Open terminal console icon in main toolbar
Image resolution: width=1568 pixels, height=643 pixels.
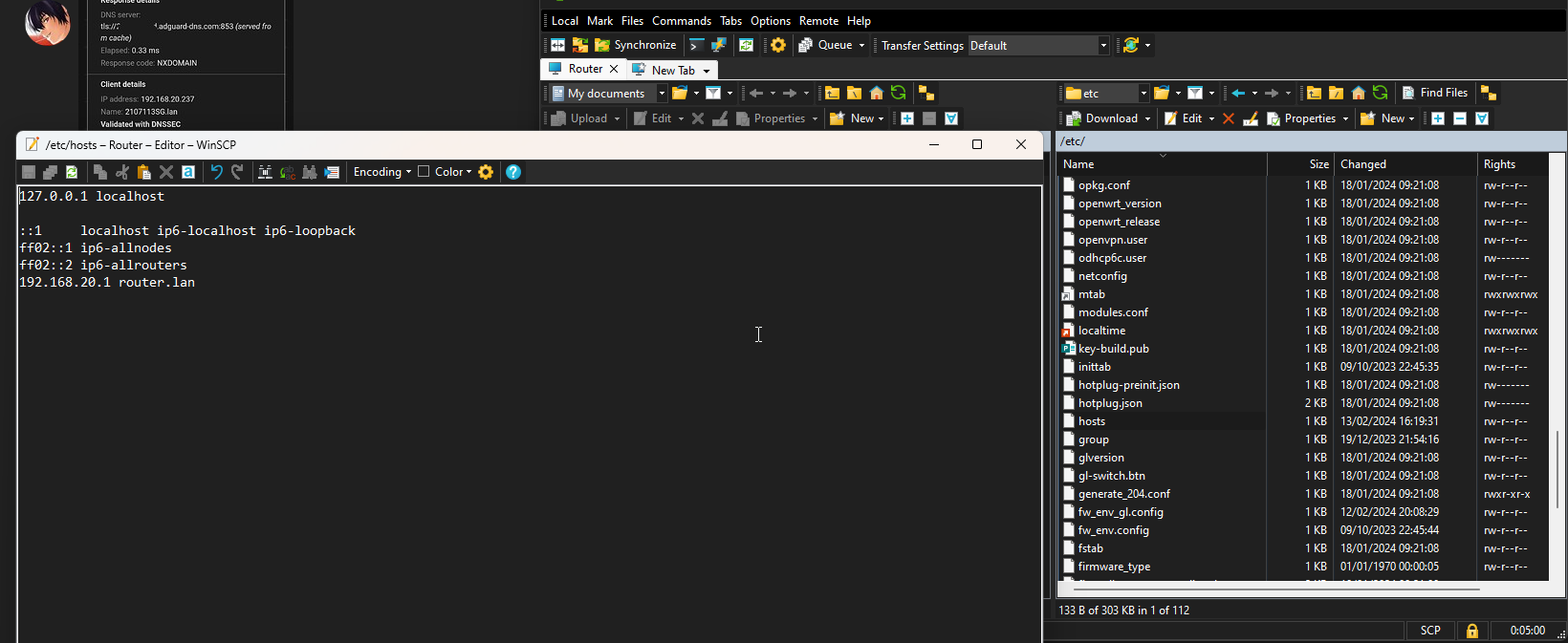pyautogui.click(x=696, y=45)
